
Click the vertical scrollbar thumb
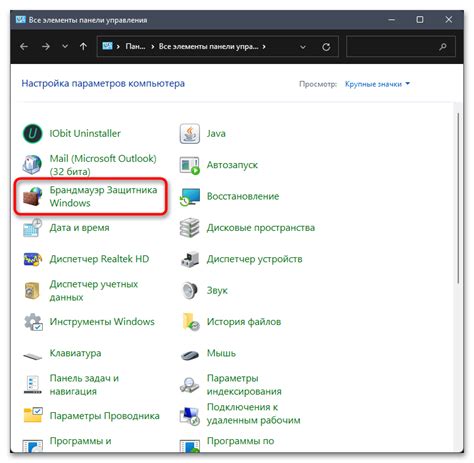coord(458,198)
